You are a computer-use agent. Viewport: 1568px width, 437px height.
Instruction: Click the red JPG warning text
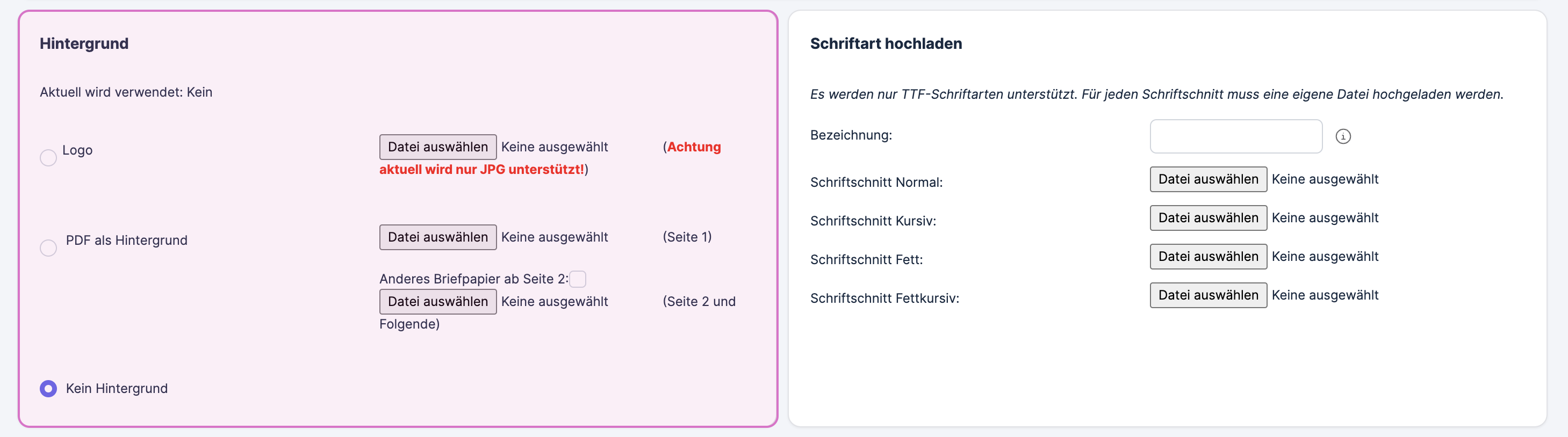pos(481,170)
